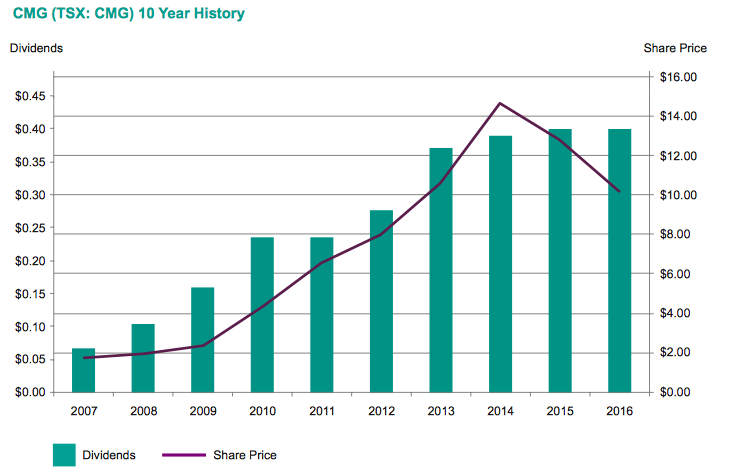Click the '$16.00' share price axis value

point(678,77)
